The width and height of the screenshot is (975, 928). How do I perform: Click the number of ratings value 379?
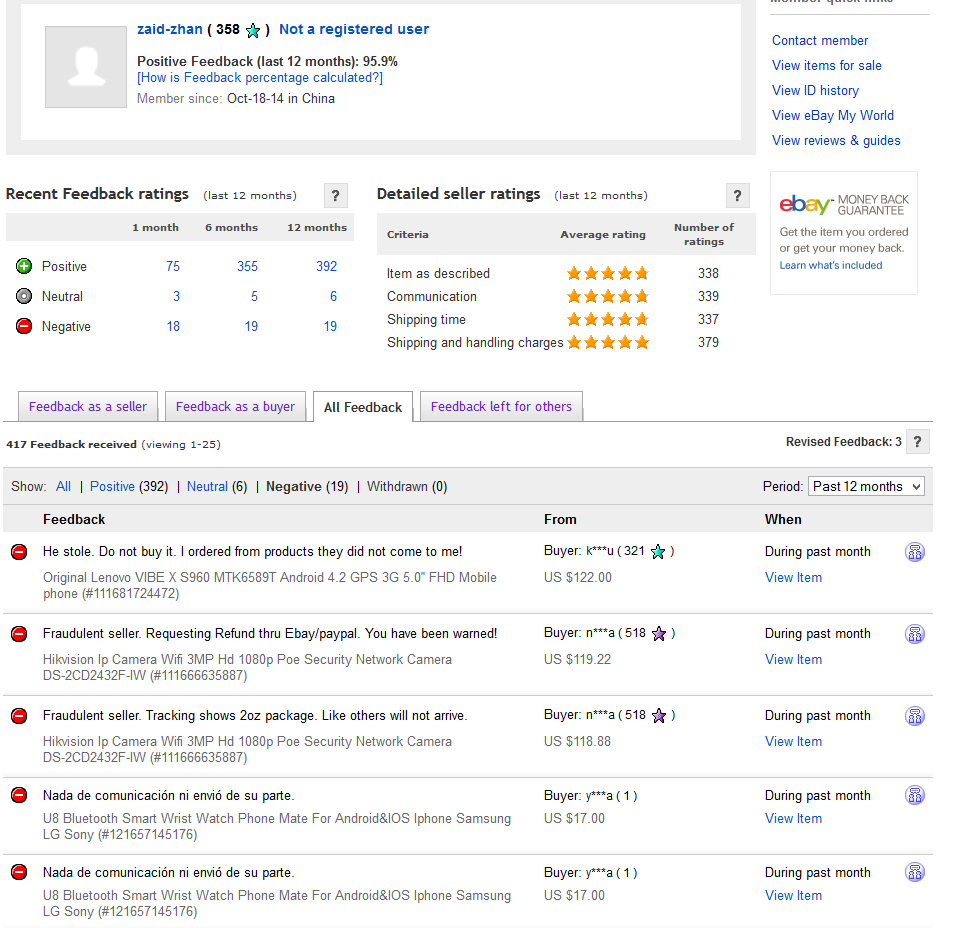[708, 342]
